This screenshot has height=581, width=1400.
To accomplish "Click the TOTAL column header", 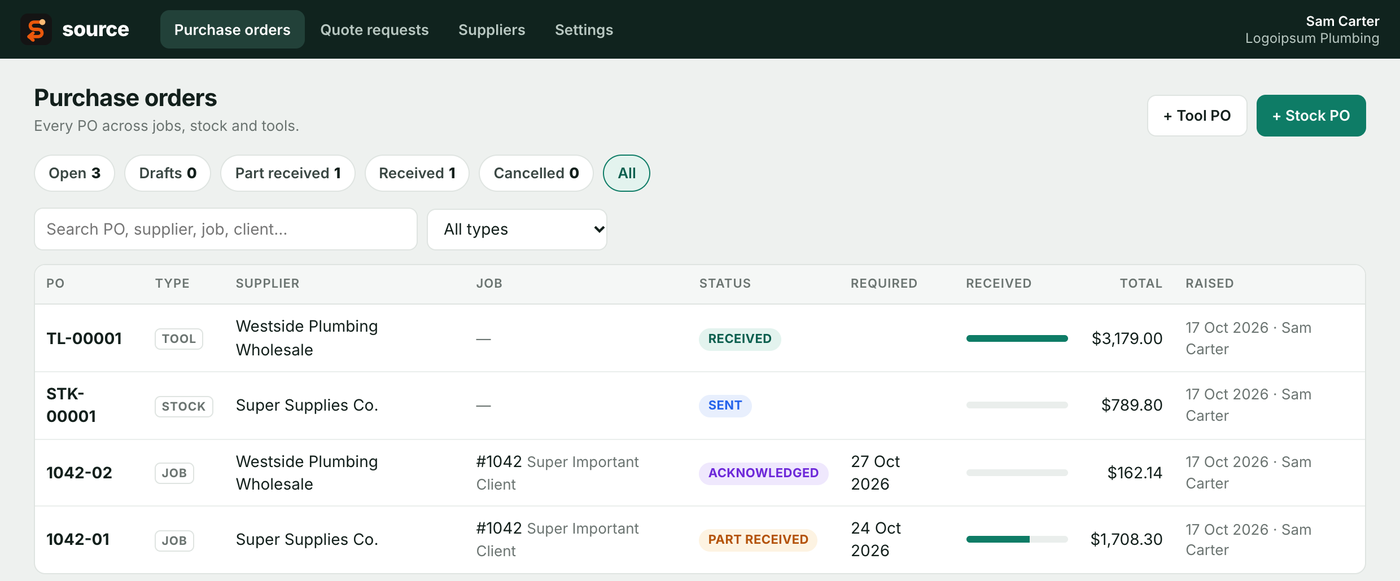I will point(1141,283).
